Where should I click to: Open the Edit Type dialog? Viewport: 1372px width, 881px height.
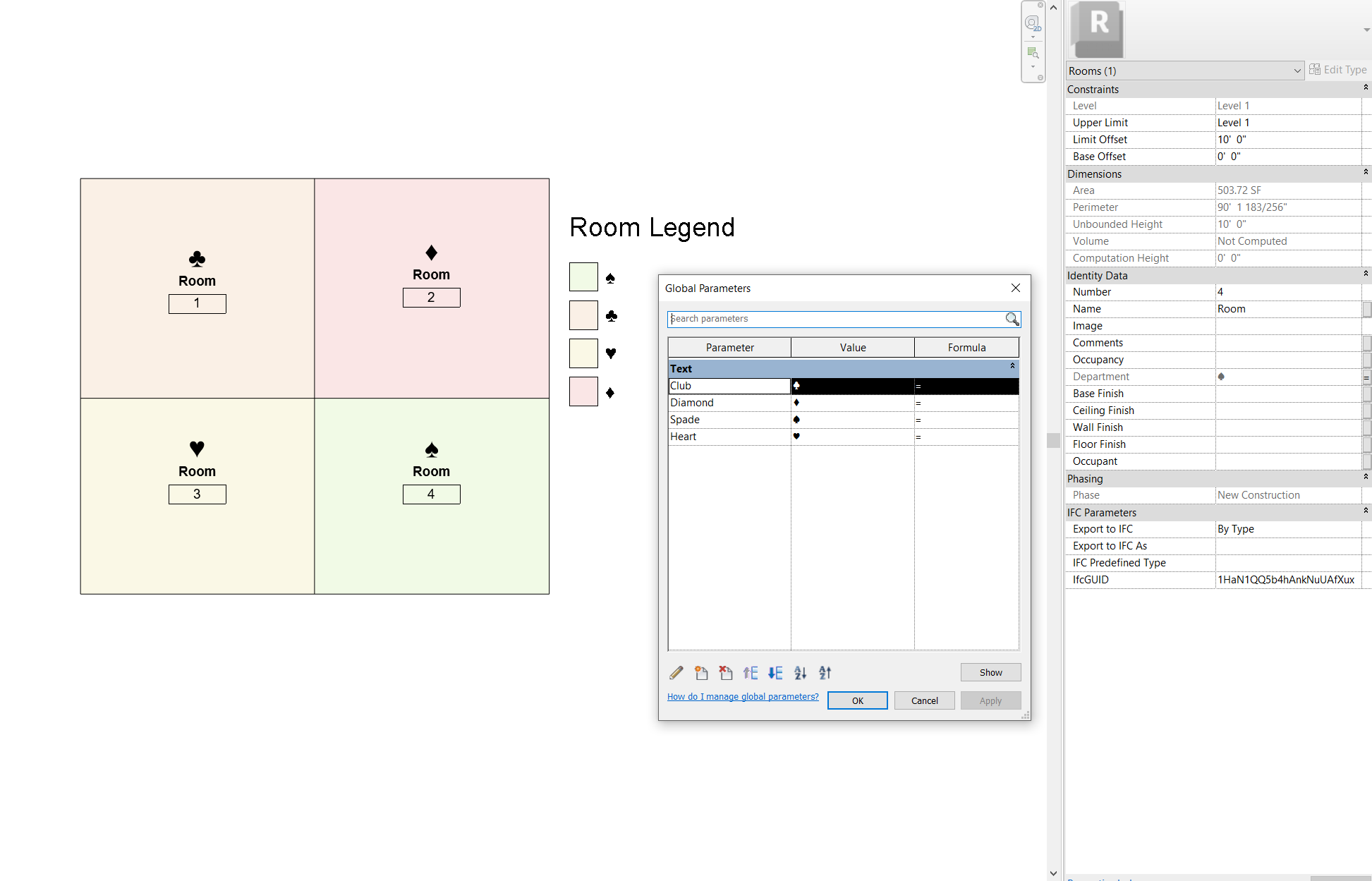(1338, 69)
